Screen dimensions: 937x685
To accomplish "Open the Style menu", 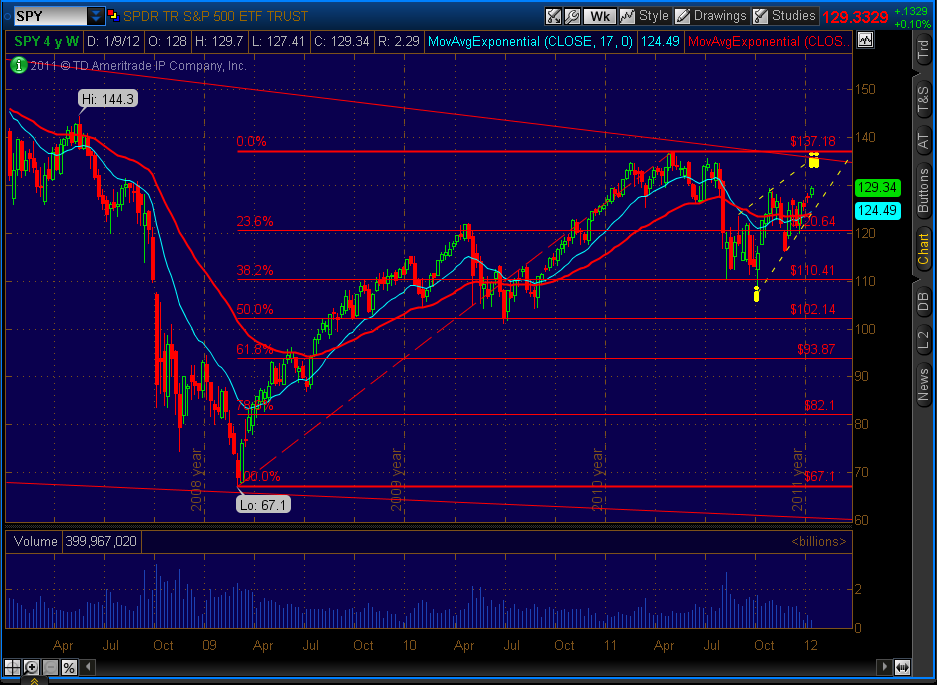I will pyautogui.click(x=644, y=16).
